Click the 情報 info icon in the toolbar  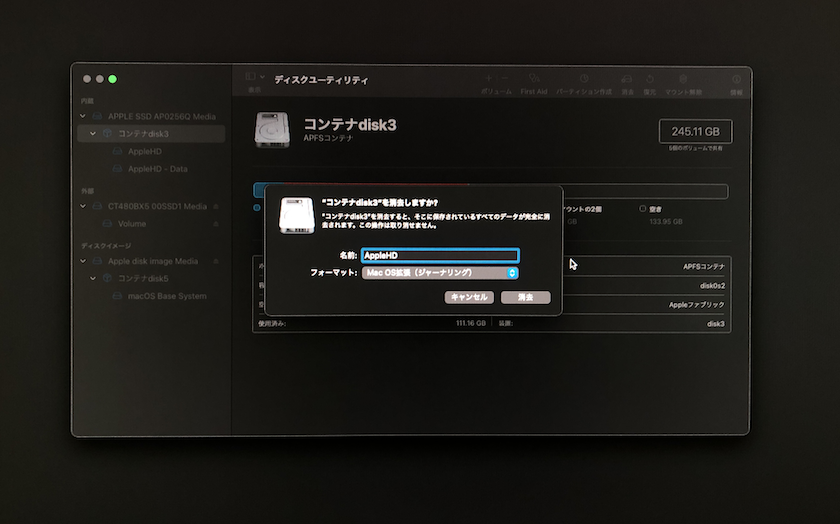(737, 79)
